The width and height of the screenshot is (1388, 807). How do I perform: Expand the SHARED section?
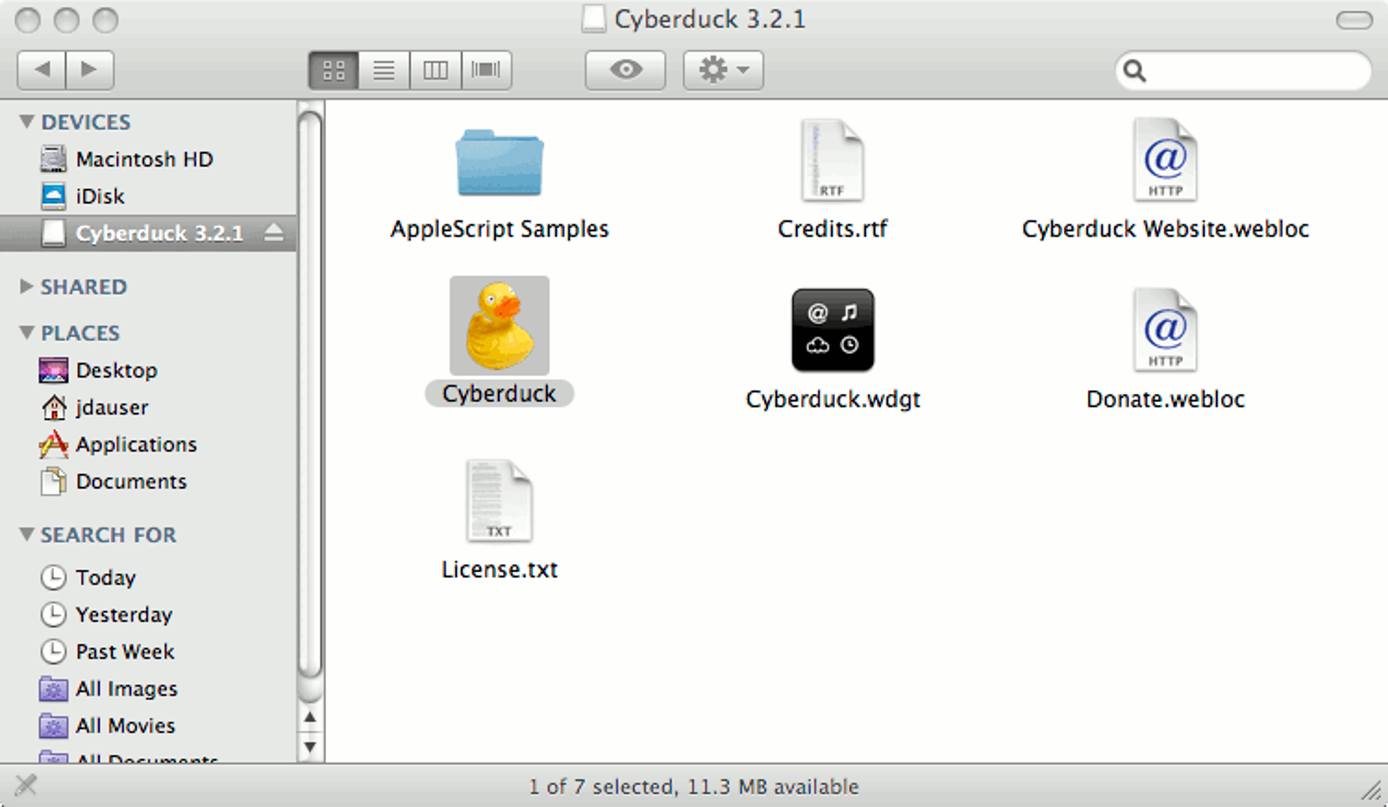pyautogui.click(x=26, y=287)
